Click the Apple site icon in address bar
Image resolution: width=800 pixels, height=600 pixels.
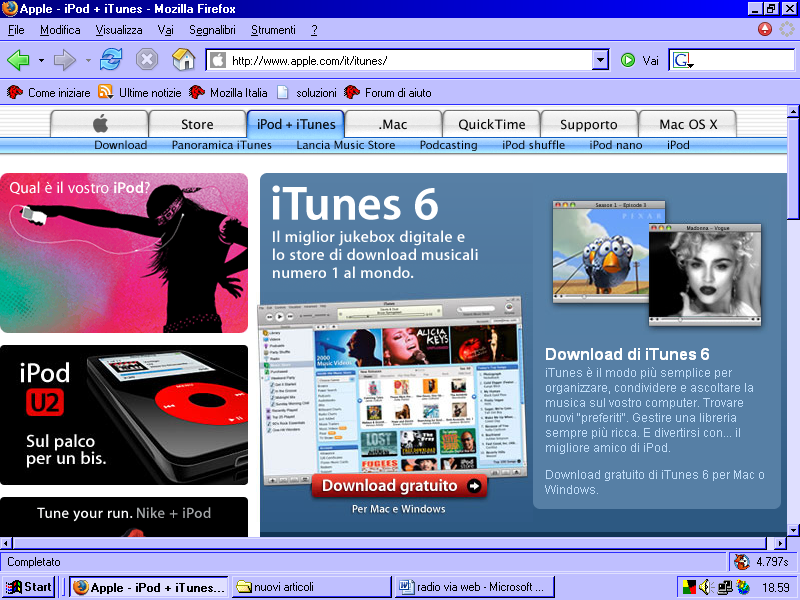(x=218, y=60)
